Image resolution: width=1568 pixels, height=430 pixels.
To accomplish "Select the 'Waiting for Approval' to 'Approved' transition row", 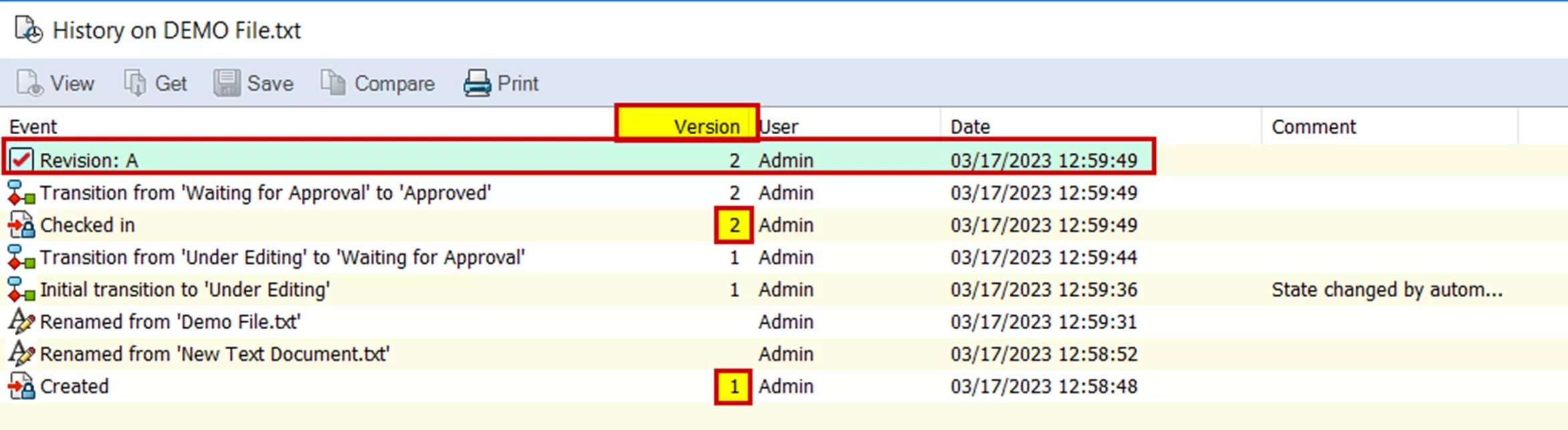I will [x=265, y=193].
